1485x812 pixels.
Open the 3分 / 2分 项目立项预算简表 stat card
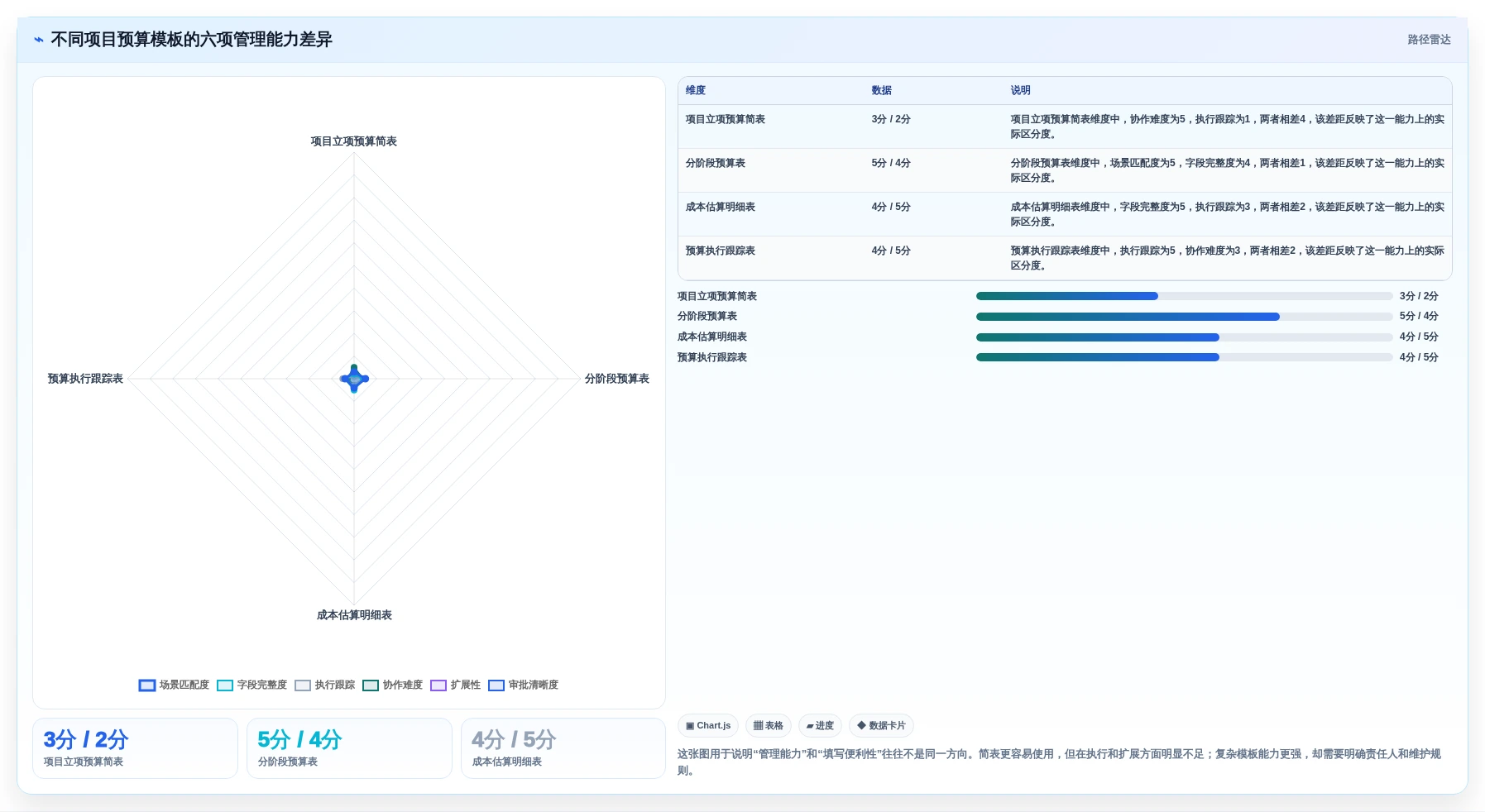click(x=135, y=748)
